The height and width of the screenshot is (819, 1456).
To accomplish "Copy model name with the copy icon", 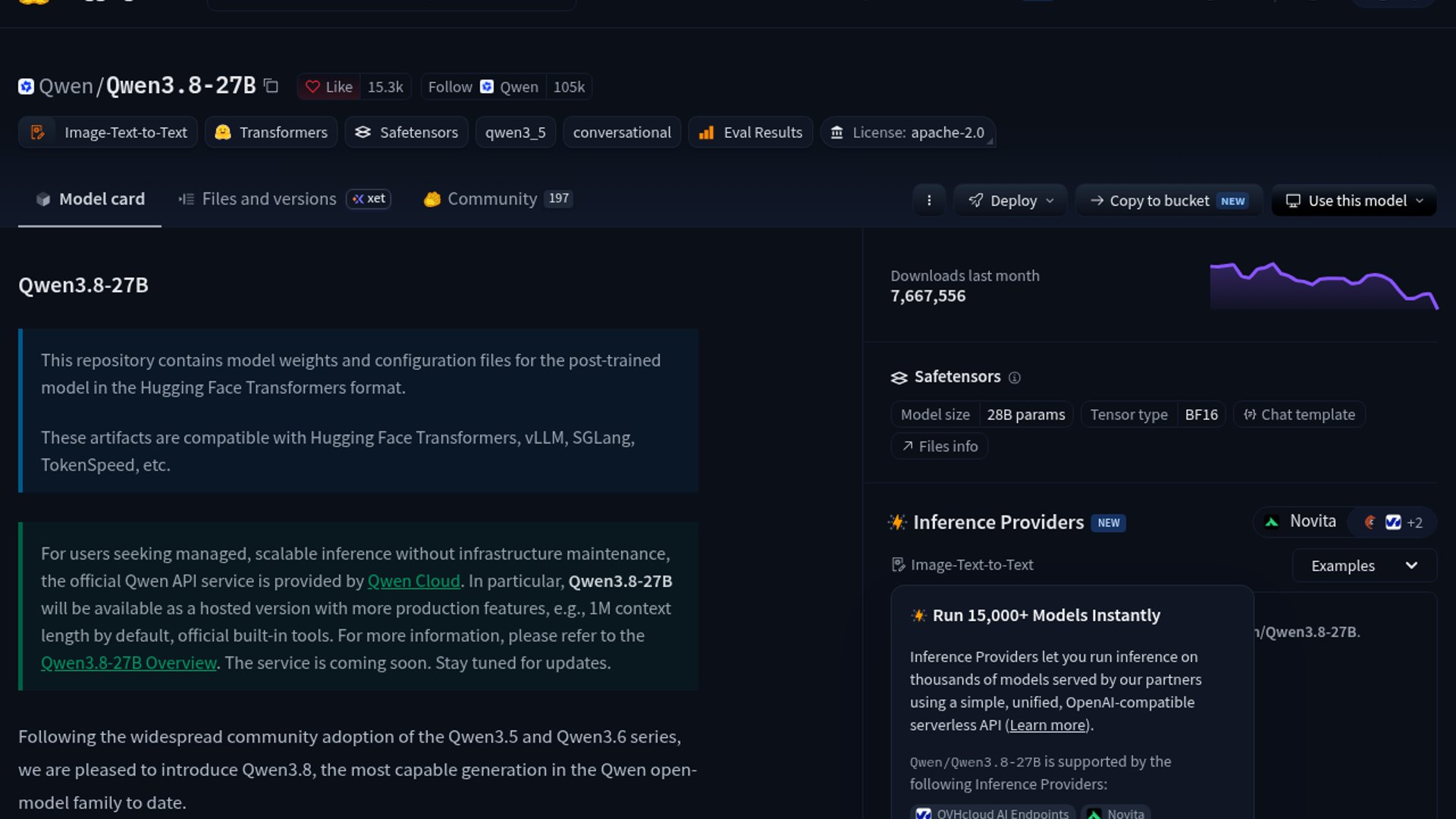I will click(271, 86).
